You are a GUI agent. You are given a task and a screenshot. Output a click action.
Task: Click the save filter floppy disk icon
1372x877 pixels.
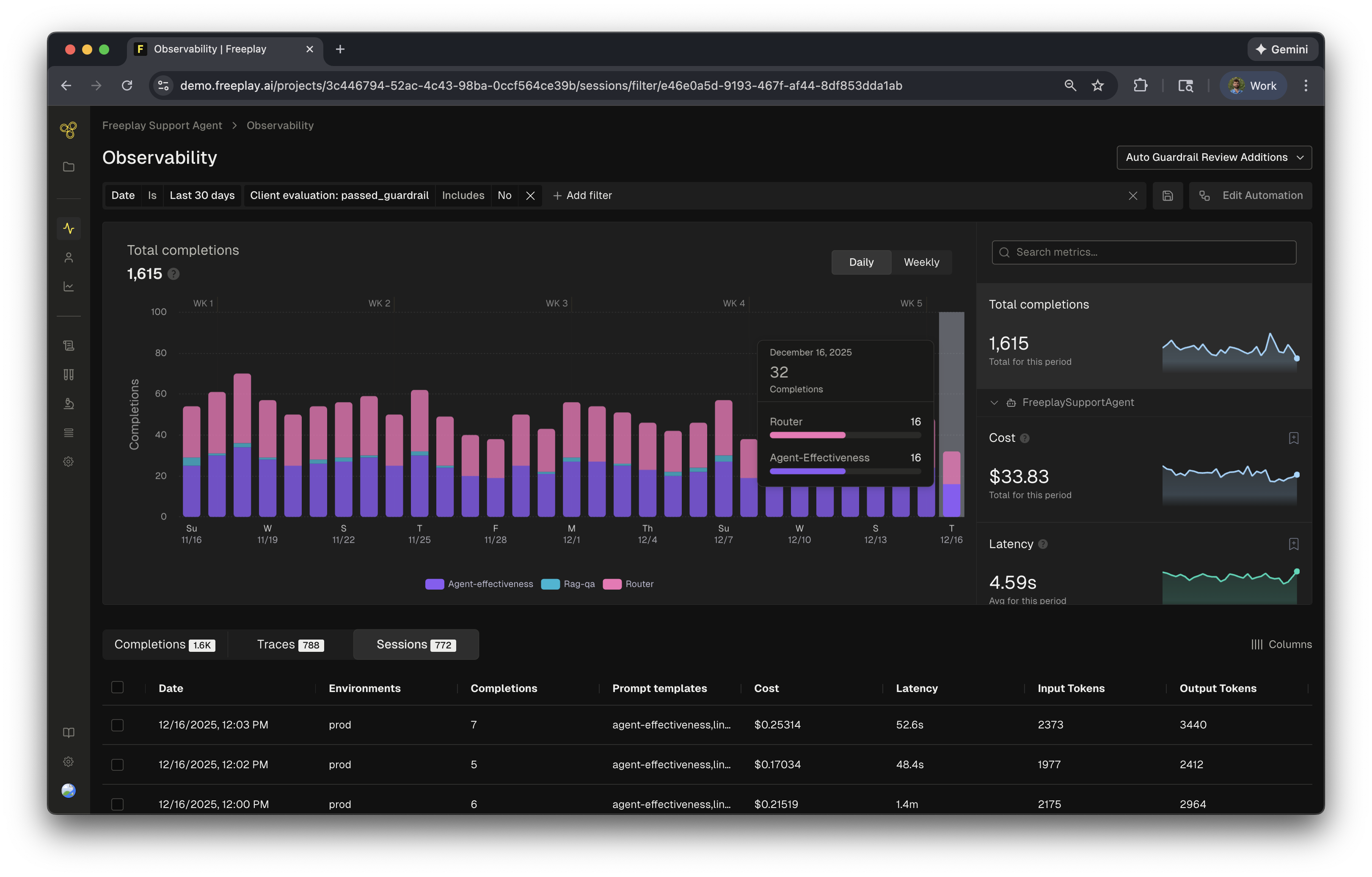(x=1168, y=196)
